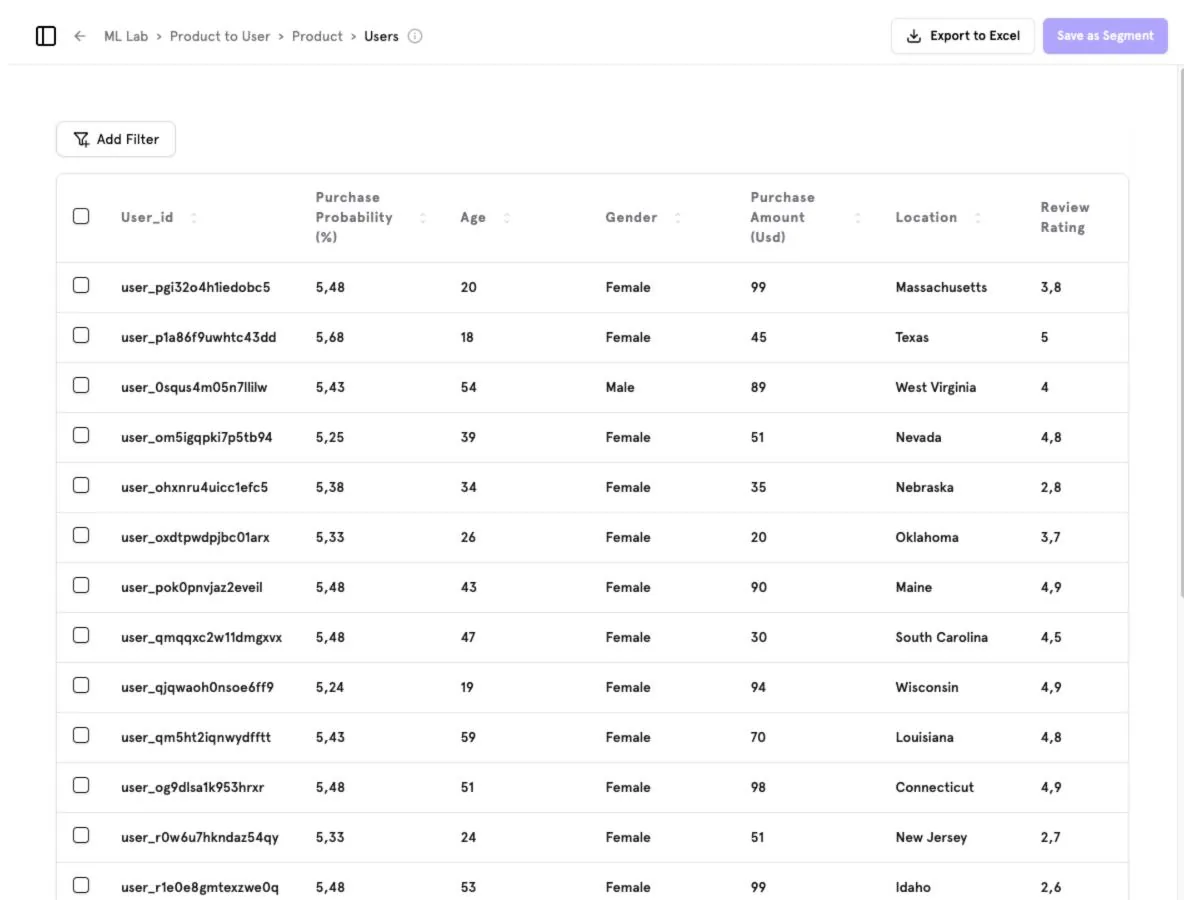
Task: Click the Purchase Probability (%) header label
Action: click(x=353, y=217)
